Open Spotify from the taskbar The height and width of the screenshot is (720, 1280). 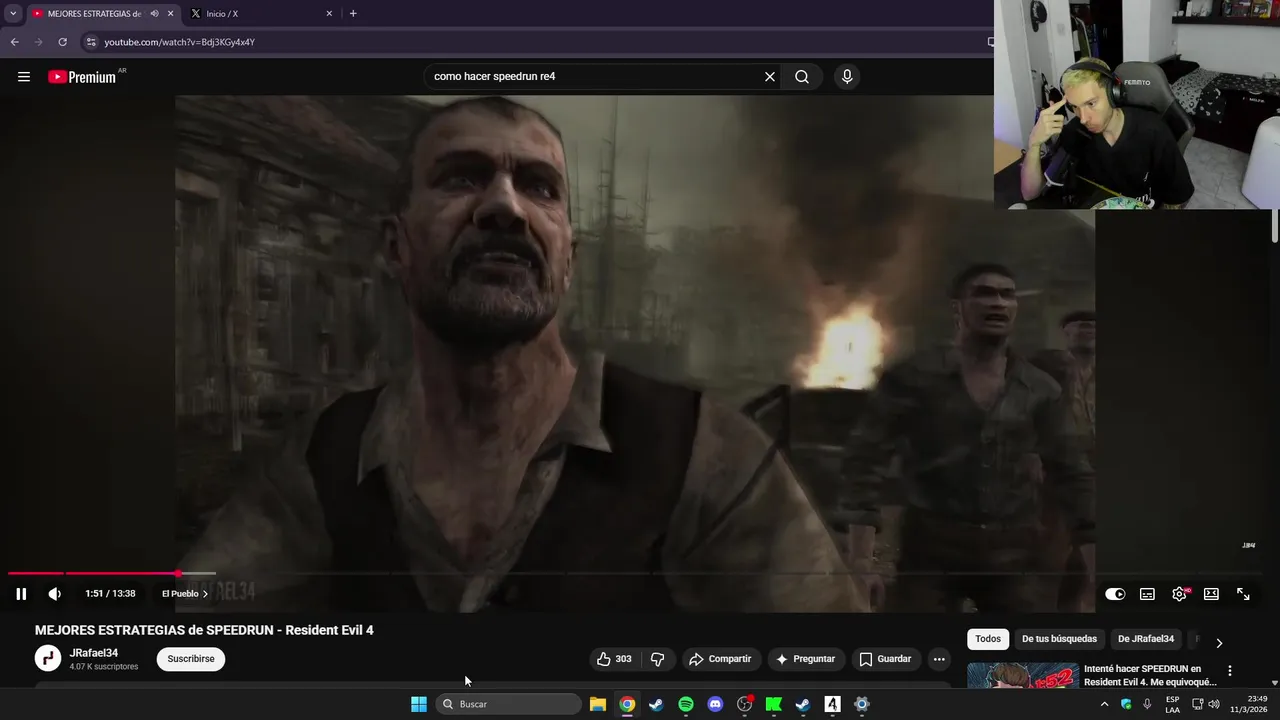(x=686, y=704)
